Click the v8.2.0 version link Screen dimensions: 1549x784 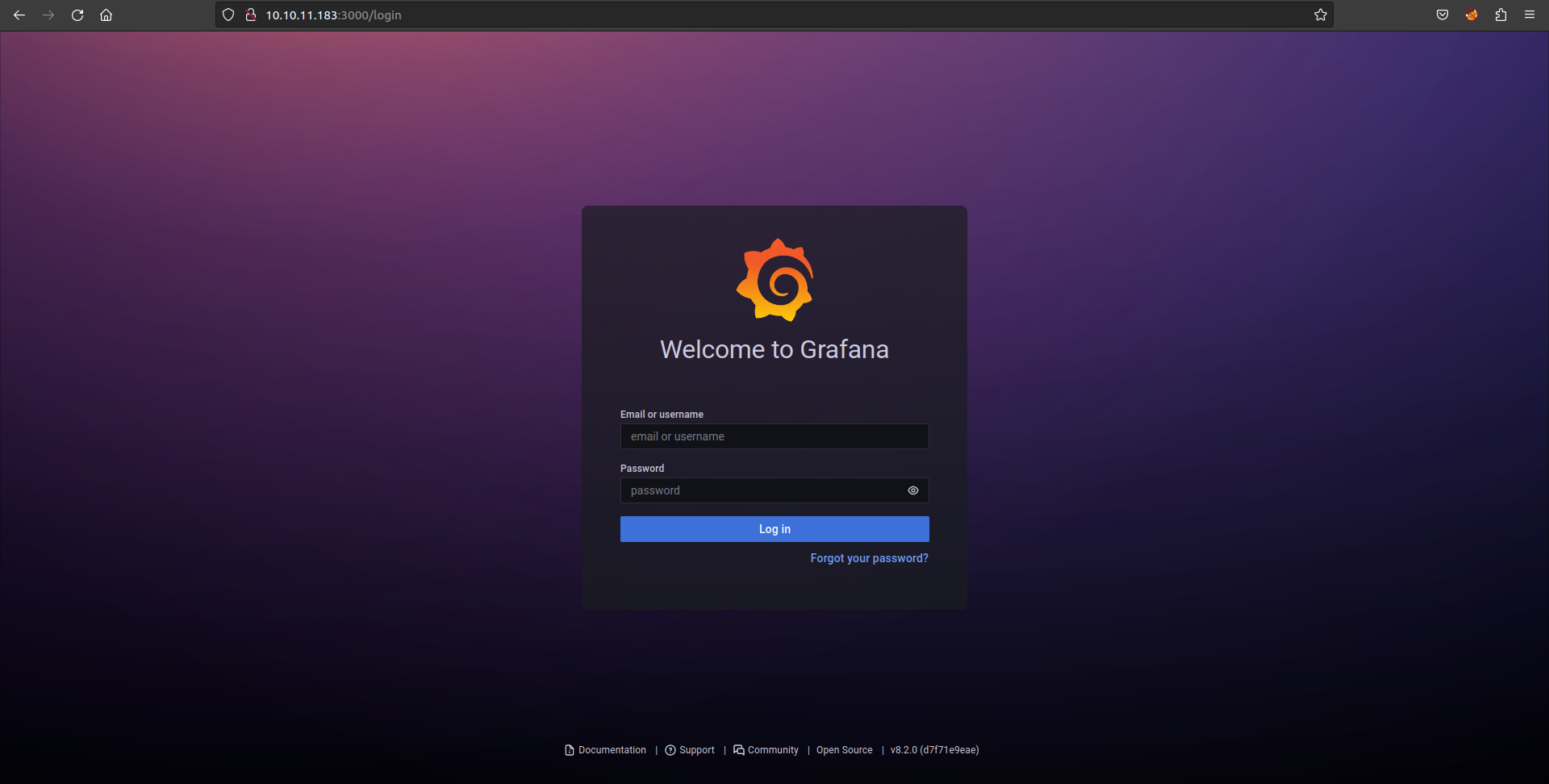click(x=934, y=750)
